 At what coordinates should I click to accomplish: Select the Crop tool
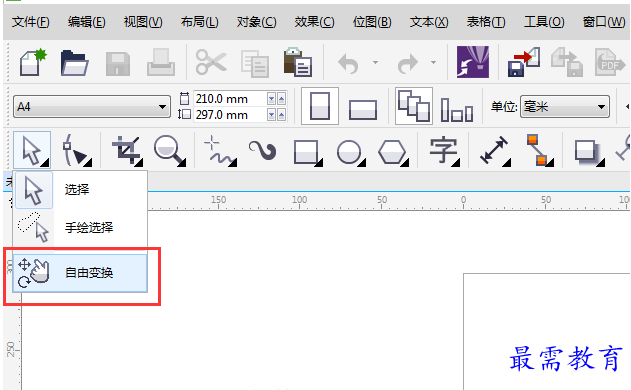coord(128,150)
